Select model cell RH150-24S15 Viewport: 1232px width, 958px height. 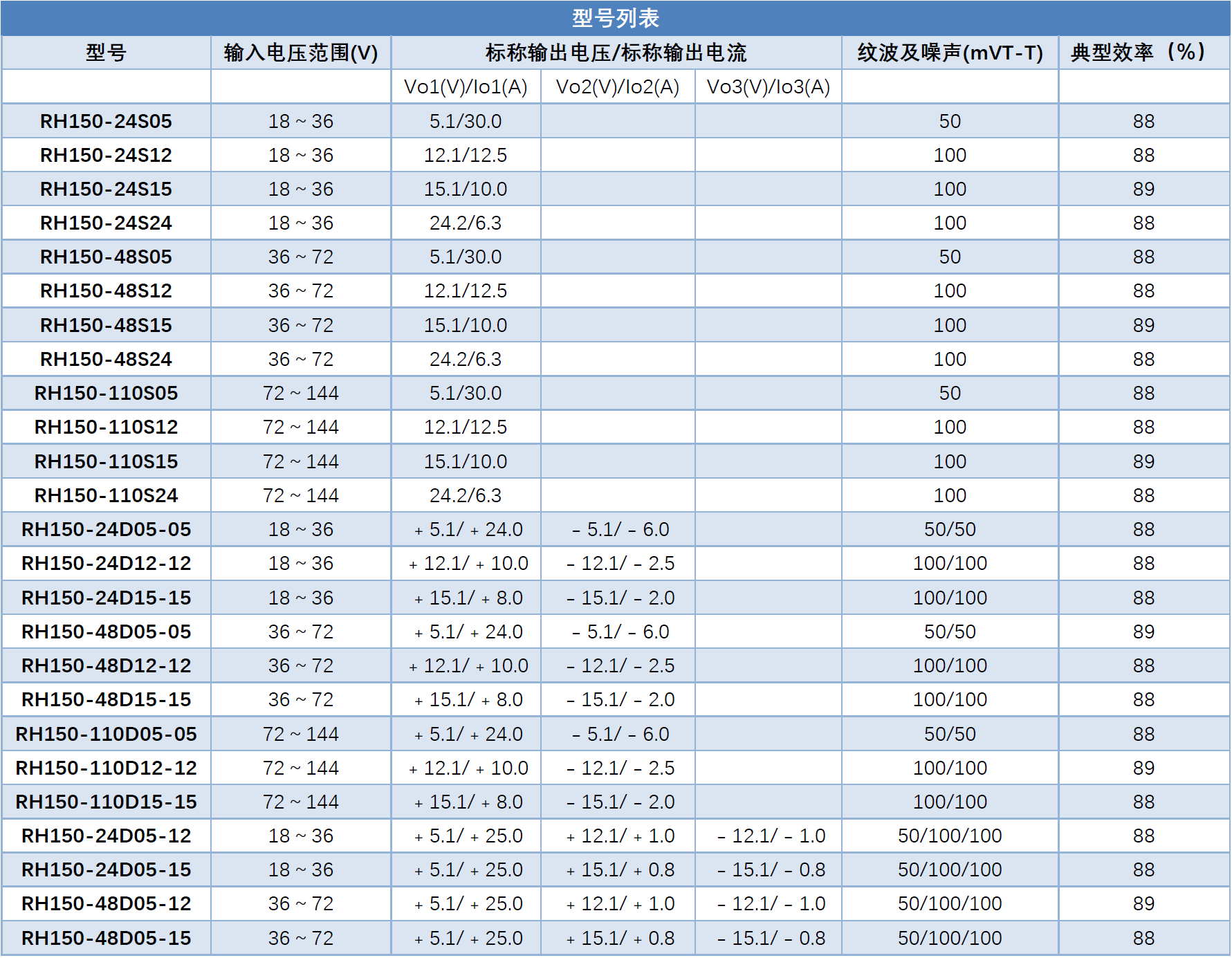point(106,189)
